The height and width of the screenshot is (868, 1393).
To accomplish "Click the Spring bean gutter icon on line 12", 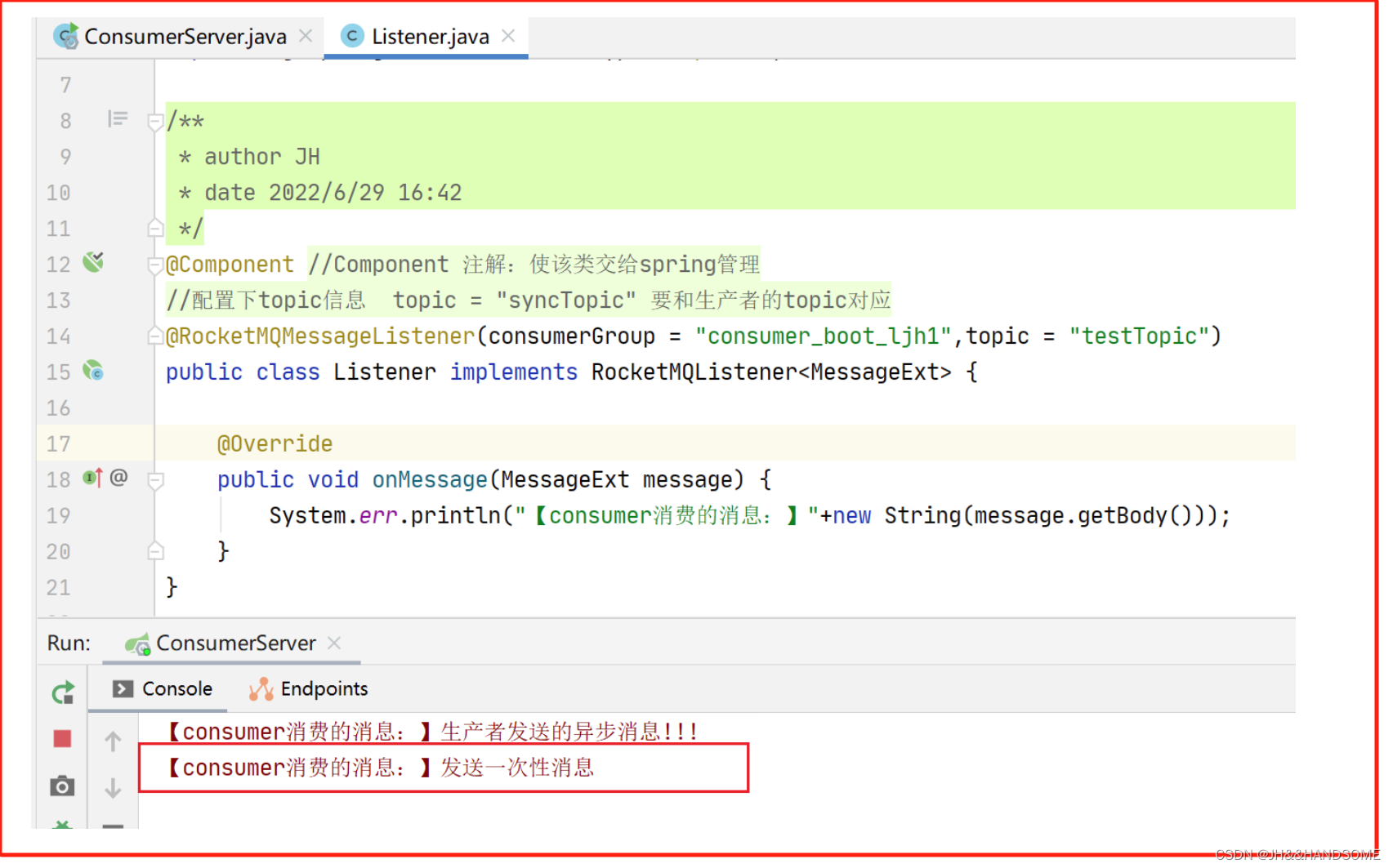I will (93, 262).
